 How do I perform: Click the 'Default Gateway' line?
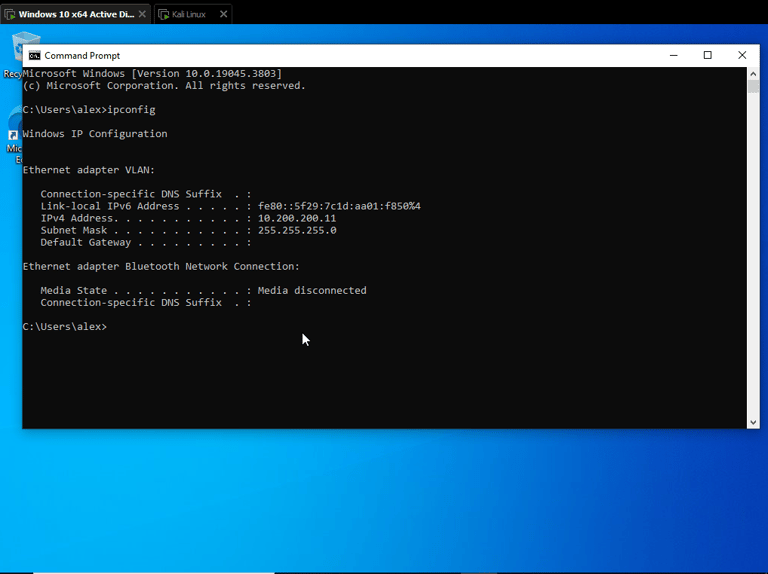146,242
